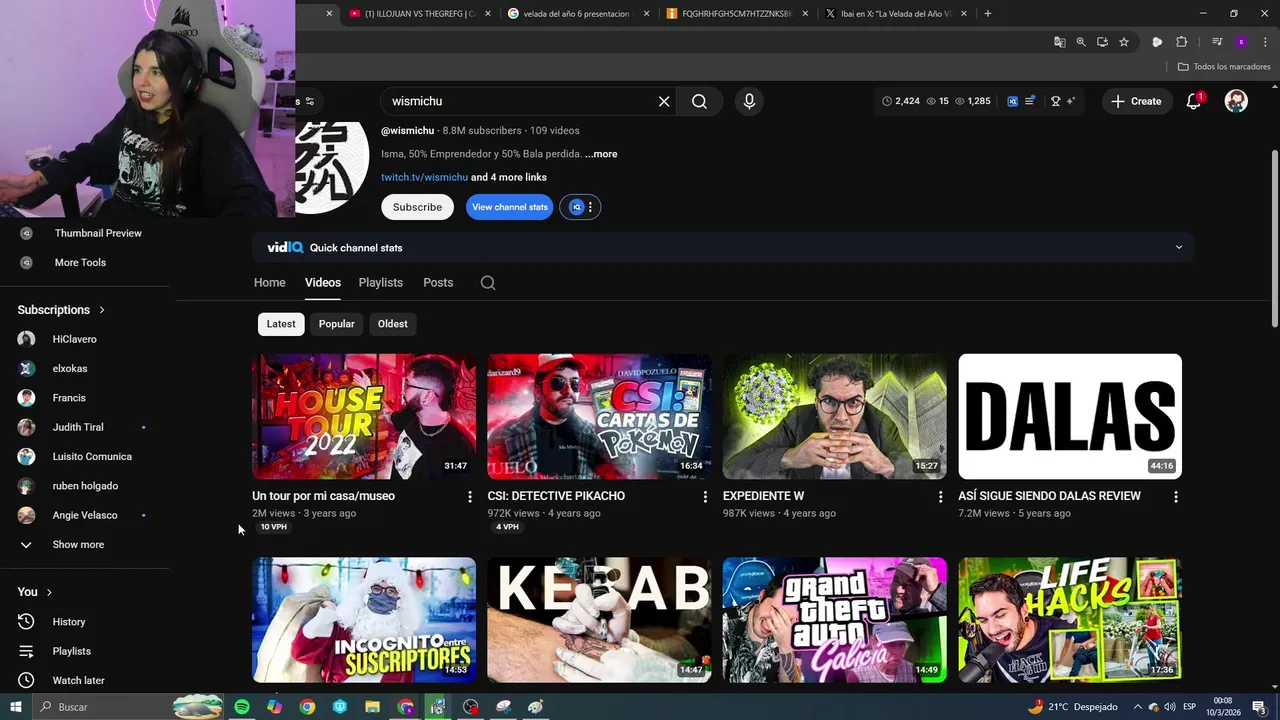This screenshot has height=720, width=1280.
Task: Open the History sidebar icon
Action: tap(26, 622)
